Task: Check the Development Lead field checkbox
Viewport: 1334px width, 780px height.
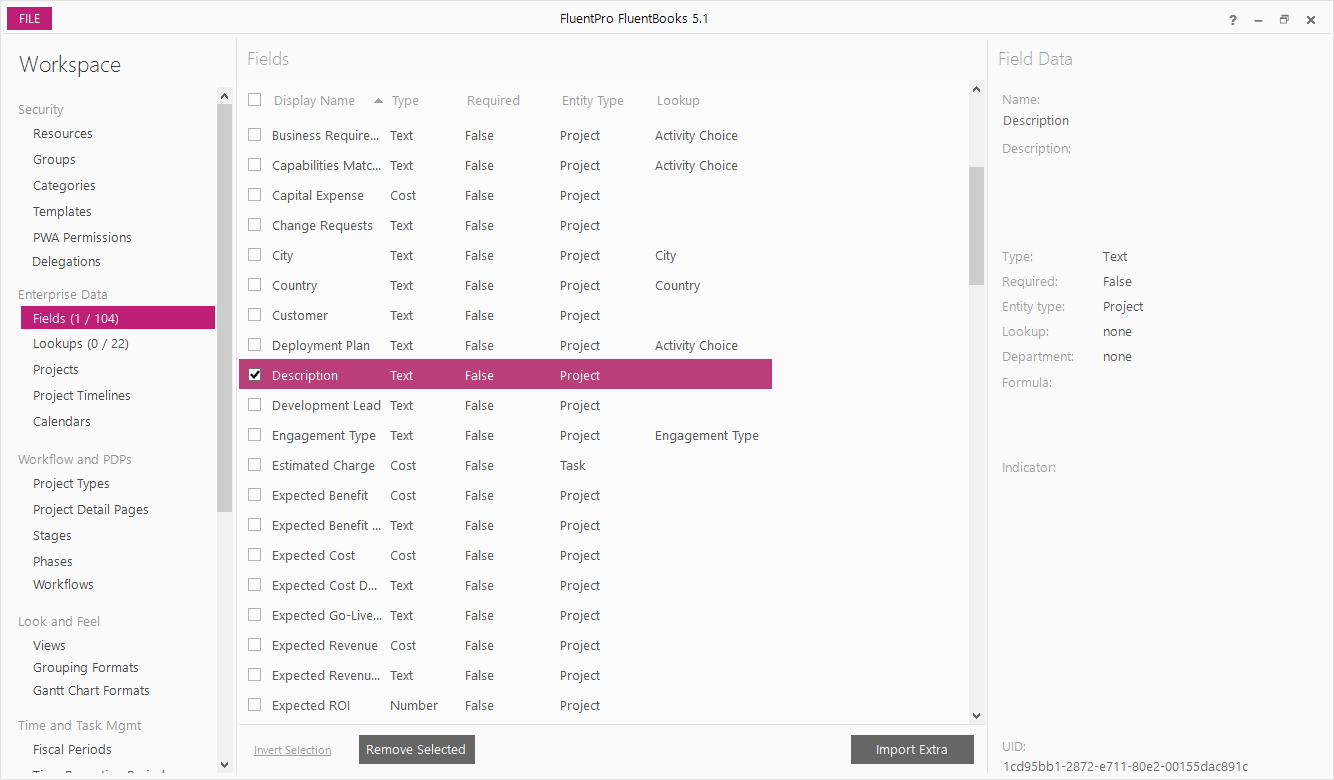Action: click(255, 405)
